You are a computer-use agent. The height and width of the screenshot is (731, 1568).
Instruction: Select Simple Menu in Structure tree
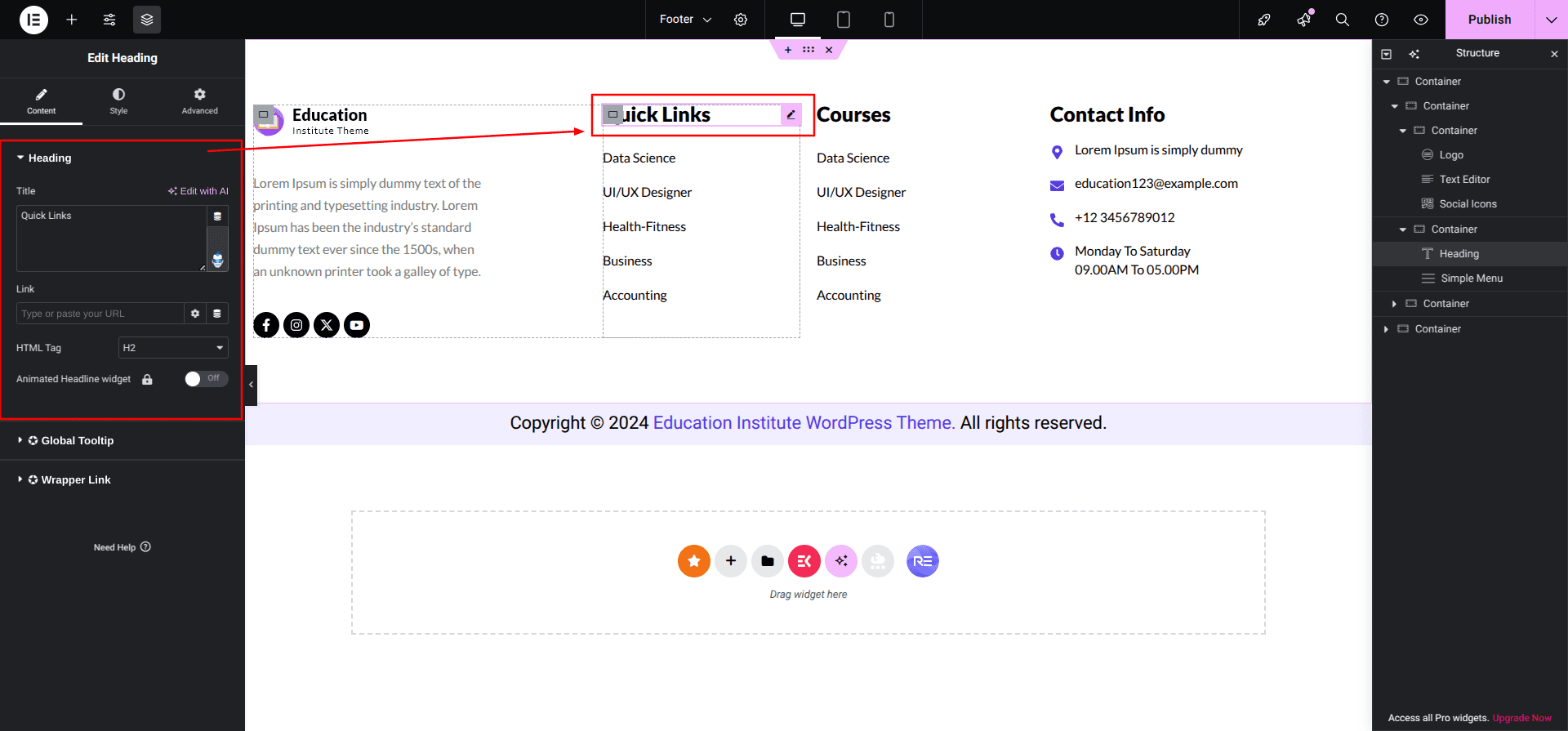click(1471, 279)
